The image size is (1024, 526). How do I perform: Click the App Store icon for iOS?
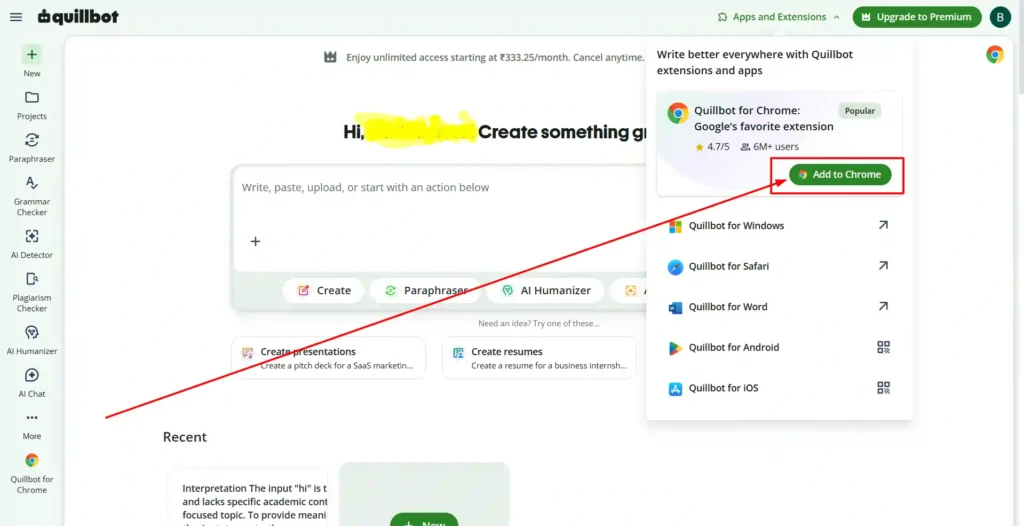(675, 389)
